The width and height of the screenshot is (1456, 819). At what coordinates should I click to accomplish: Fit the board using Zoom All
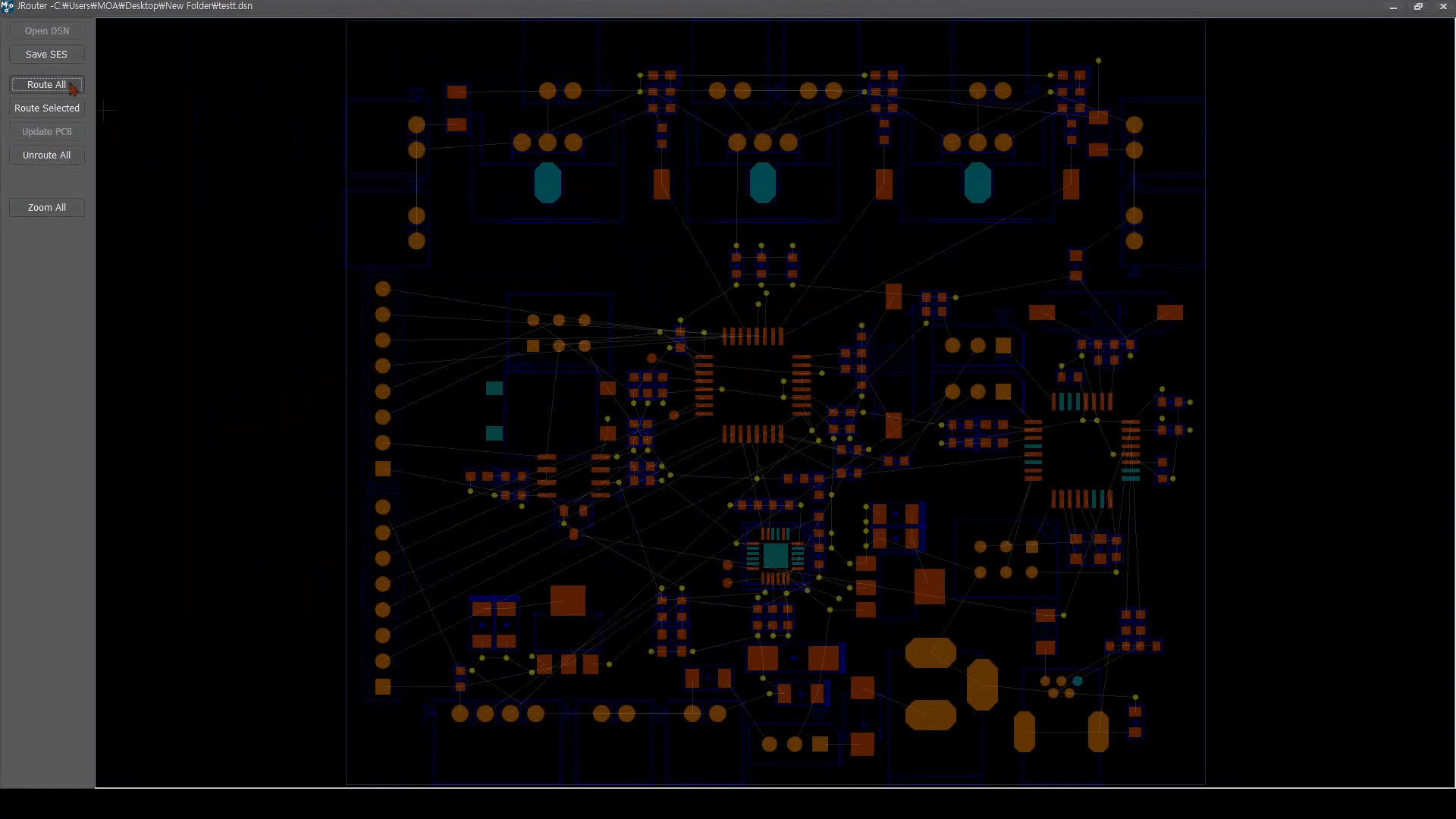pos(46,208)
